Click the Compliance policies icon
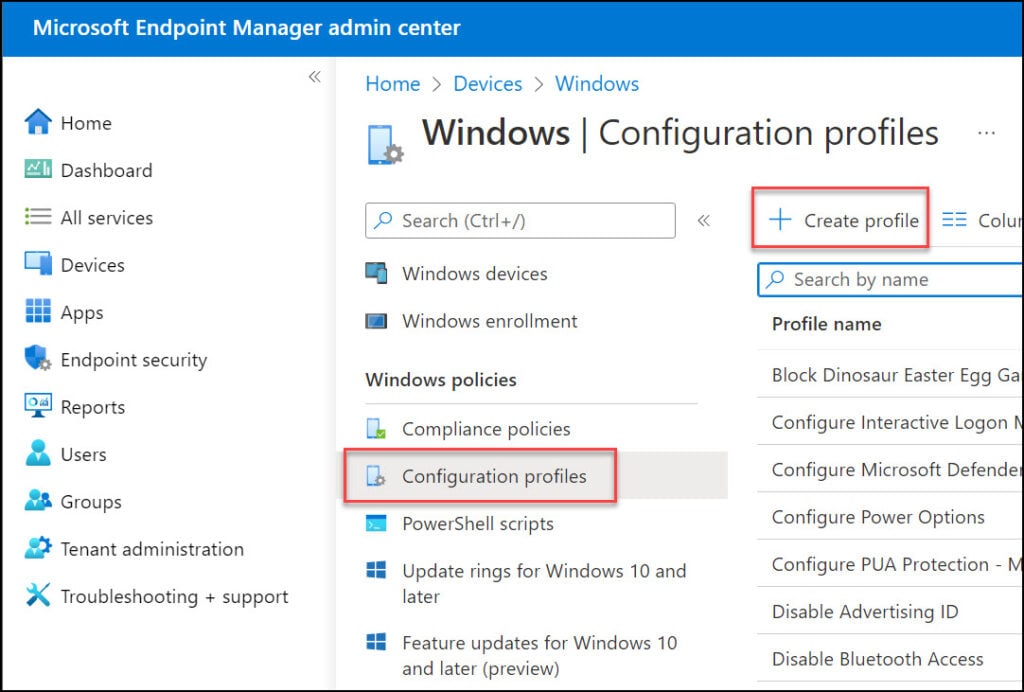Viewport: 1024px width, 692px height. tap(376, 428)
